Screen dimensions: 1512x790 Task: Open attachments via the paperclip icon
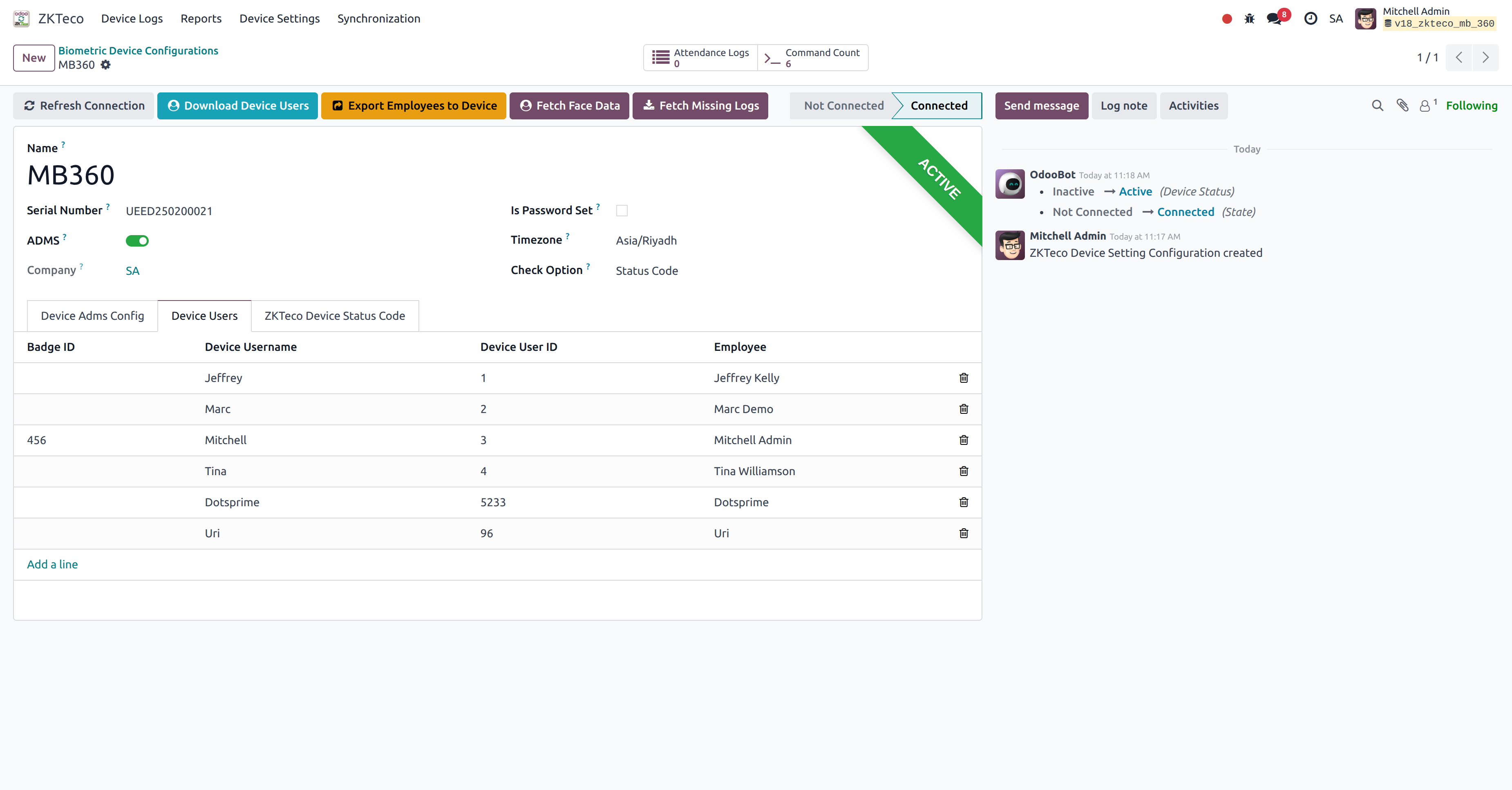coord(1403,106)
